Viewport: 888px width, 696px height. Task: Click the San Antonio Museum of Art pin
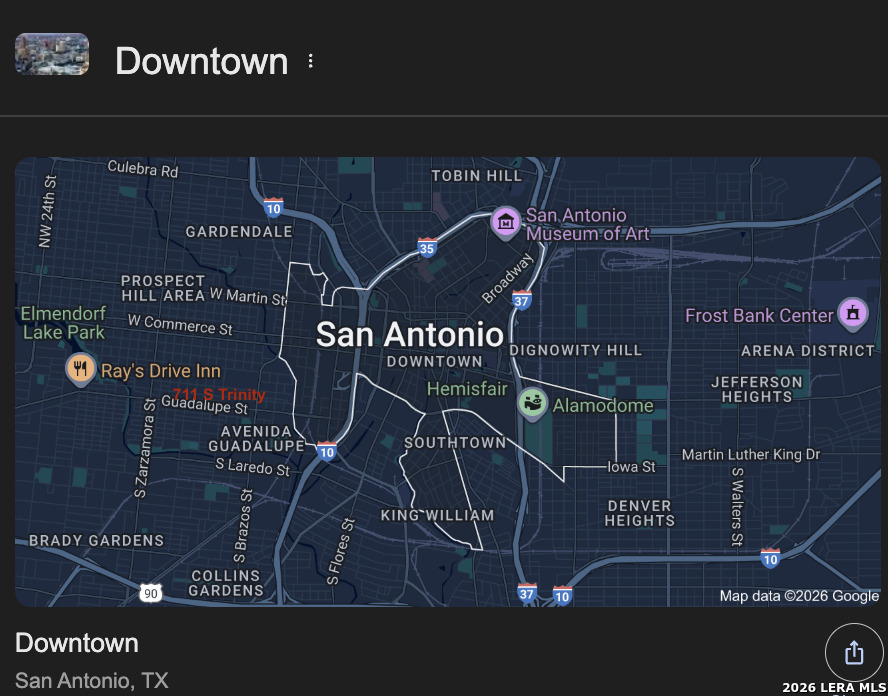coord(506,222)
